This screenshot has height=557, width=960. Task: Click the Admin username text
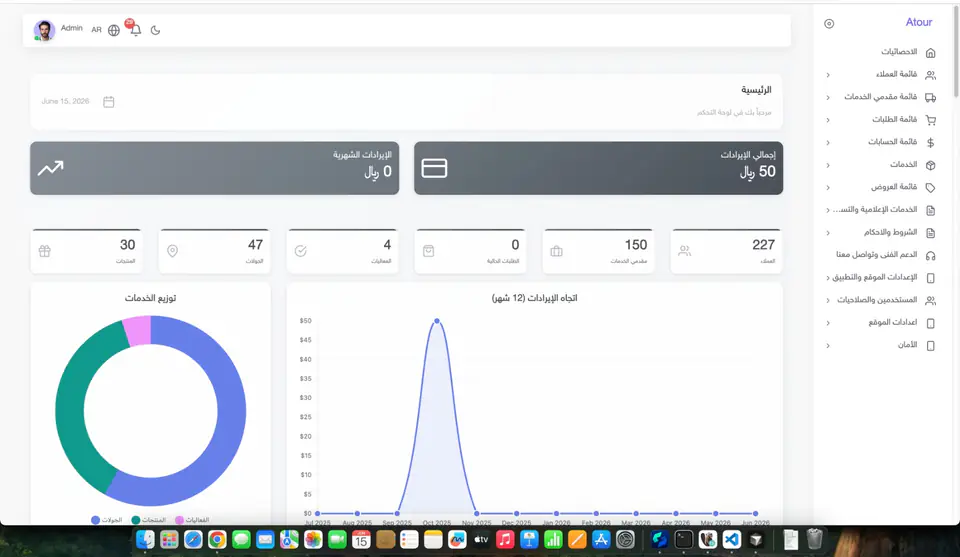[x=72, y=28]
